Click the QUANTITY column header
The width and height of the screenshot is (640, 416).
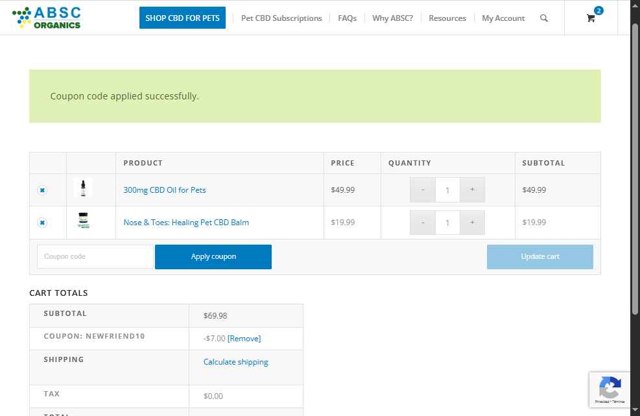tap(409, 163)
